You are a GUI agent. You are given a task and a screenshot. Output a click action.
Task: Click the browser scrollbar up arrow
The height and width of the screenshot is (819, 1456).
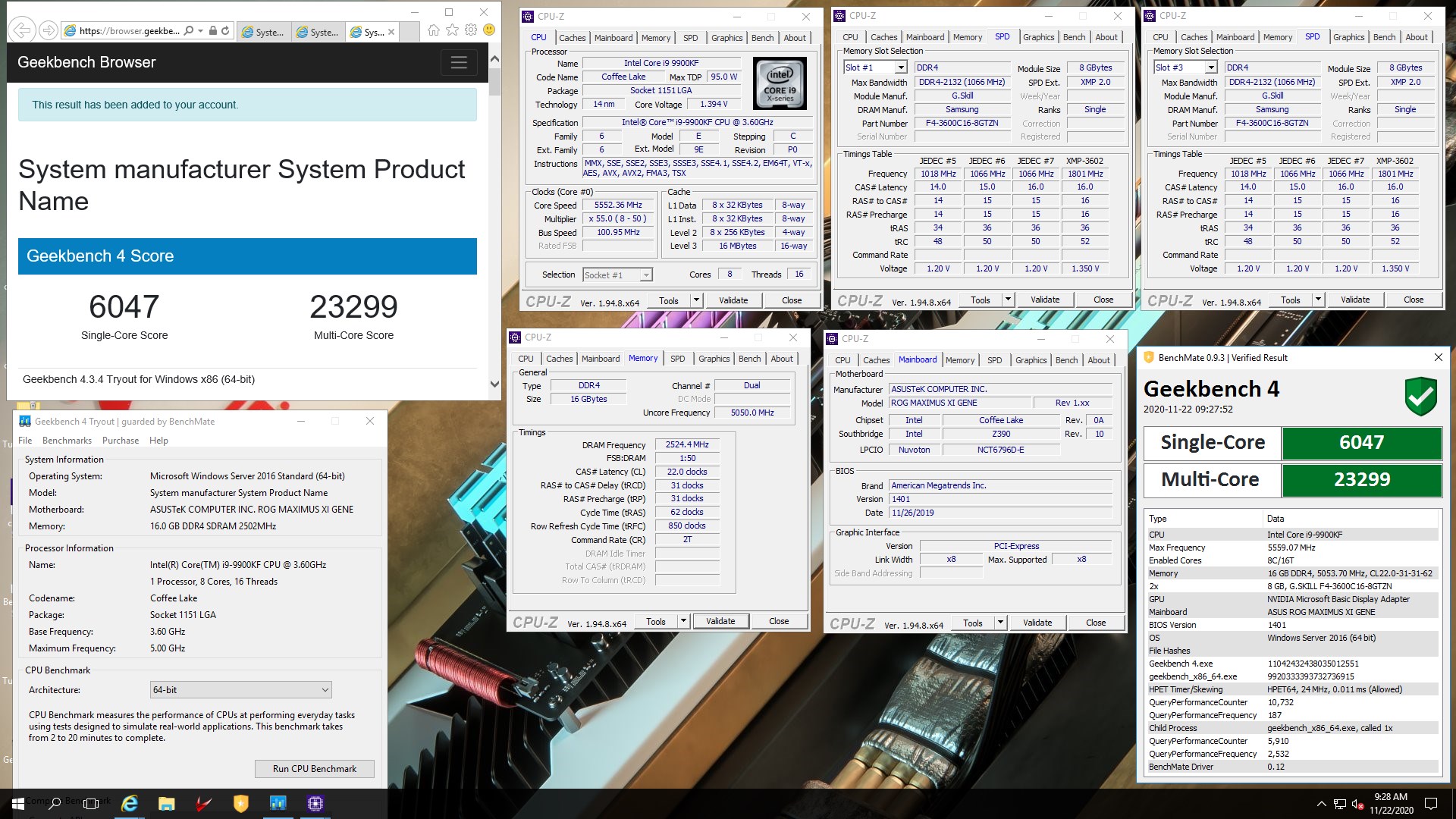[x=494, y=58]
